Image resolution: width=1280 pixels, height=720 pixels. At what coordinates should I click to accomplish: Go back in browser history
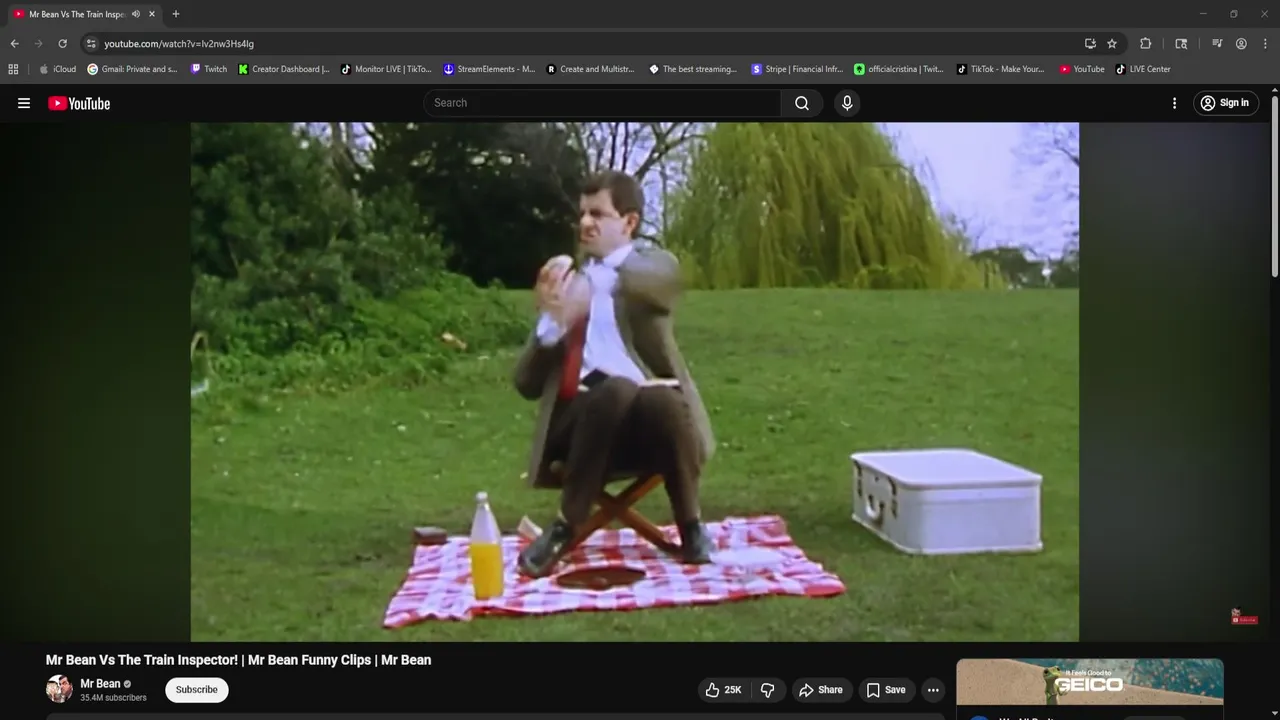click(x=14, y=44)
